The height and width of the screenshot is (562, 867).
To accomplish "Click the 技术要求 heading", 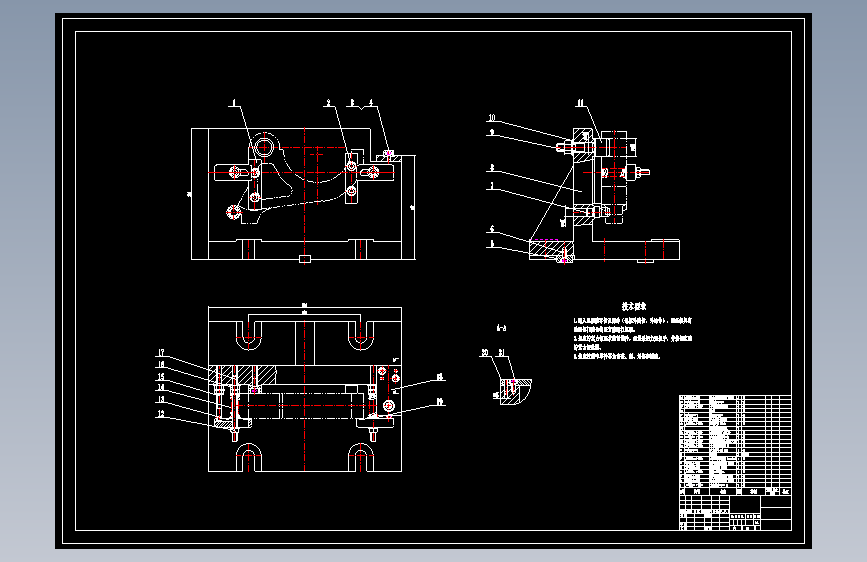I will pyautogui.click(x=634, y=306).
